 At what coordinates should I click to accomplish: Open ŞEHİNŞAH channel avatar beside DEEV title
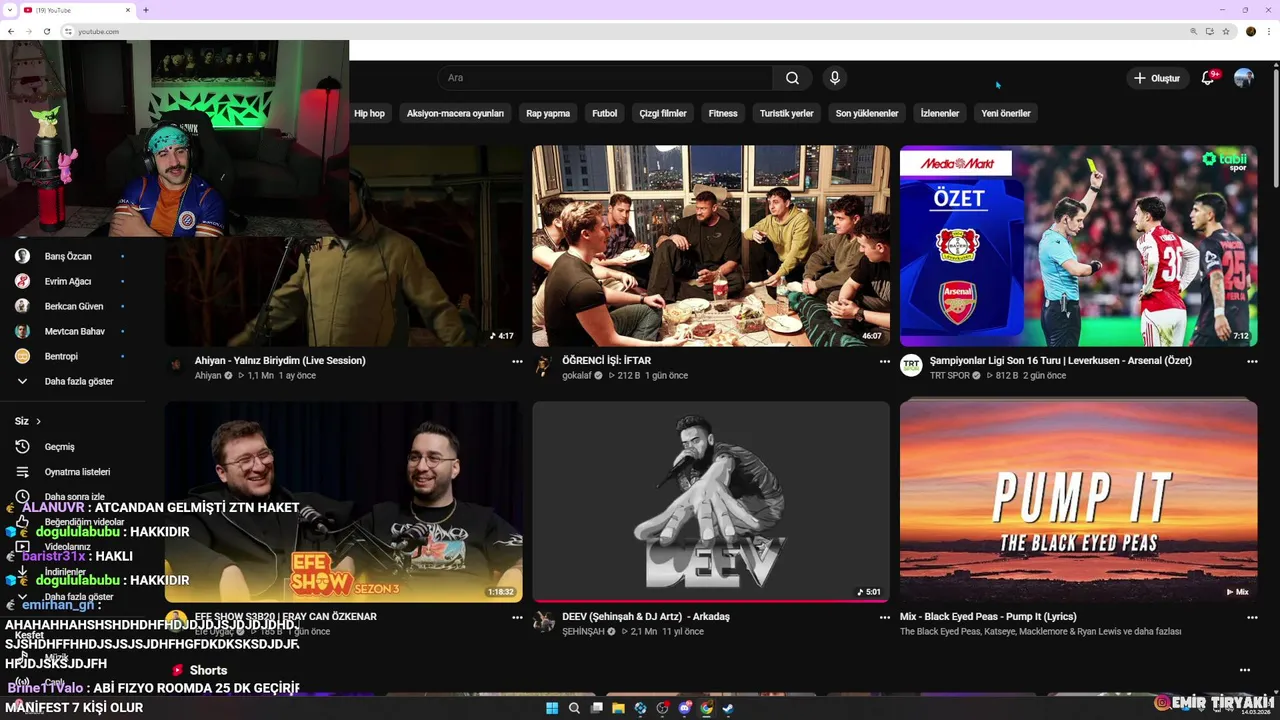coord(544,622)
